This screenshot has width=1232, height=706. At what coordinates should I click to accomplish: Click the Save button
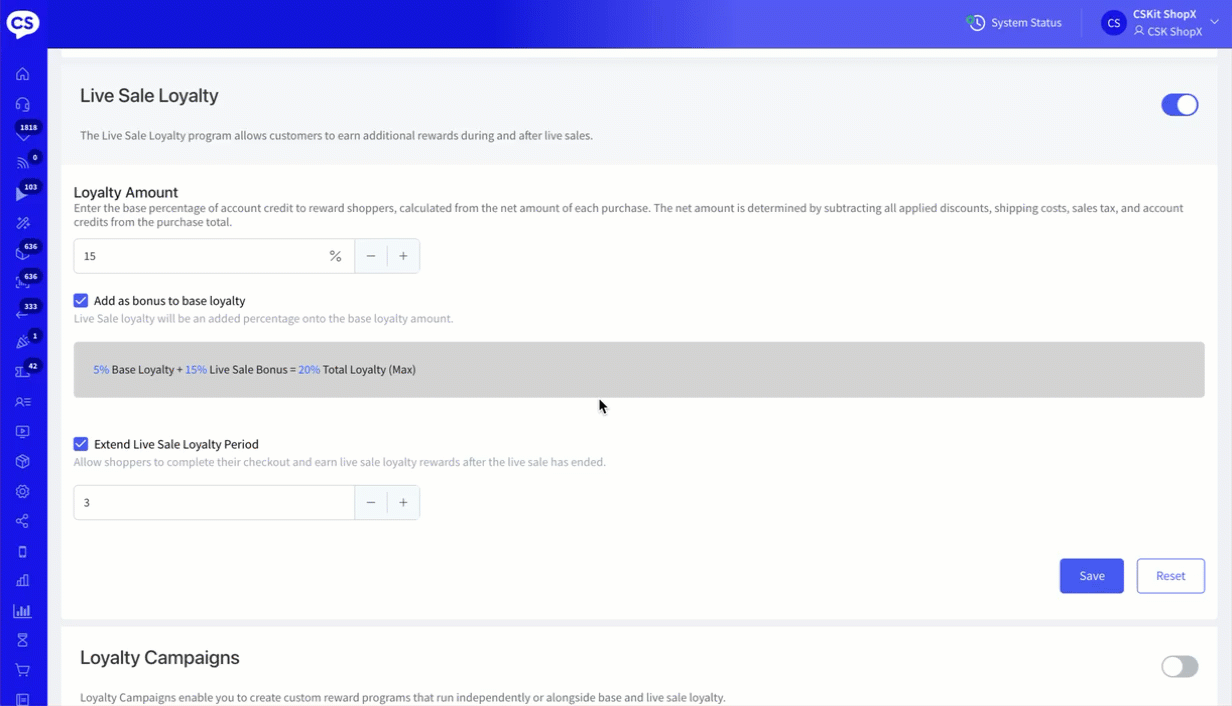click(1091, 576)
